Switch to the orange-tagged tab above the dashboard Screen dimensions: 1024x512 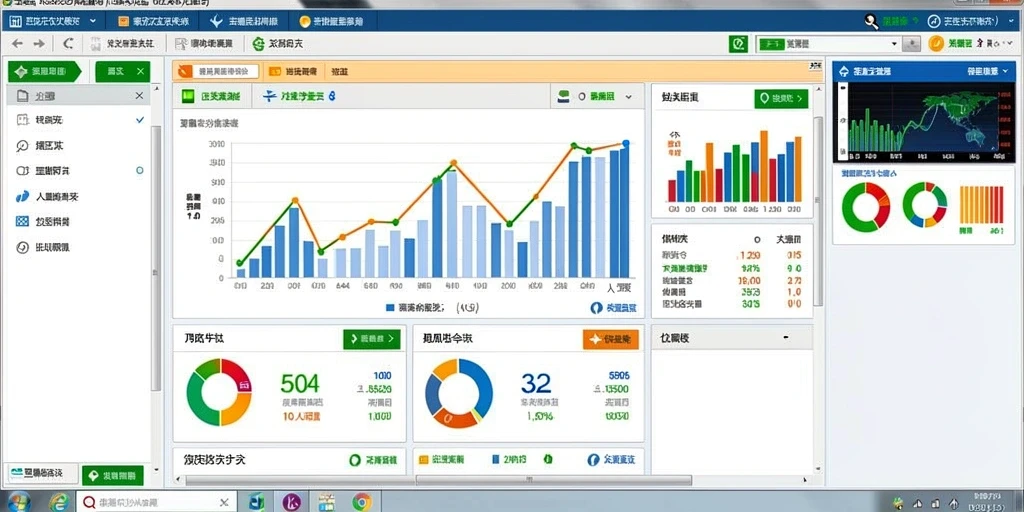click(217, 71)
